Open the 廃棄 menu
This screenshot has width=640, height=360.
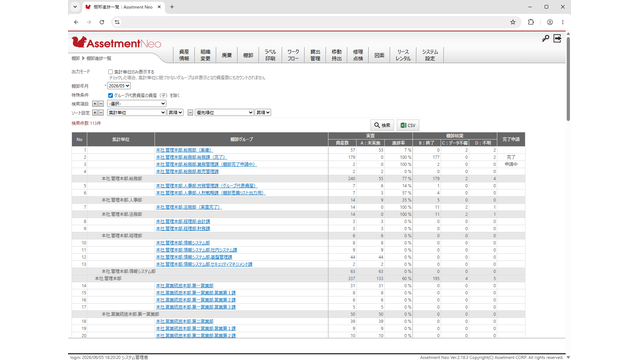click(x=227, y=55)
